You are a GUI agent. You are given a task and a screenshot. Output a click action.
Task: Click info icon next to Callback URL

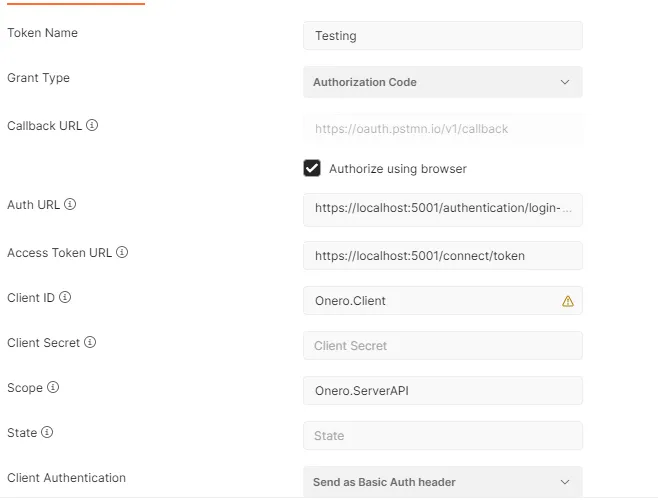(92, 126)
